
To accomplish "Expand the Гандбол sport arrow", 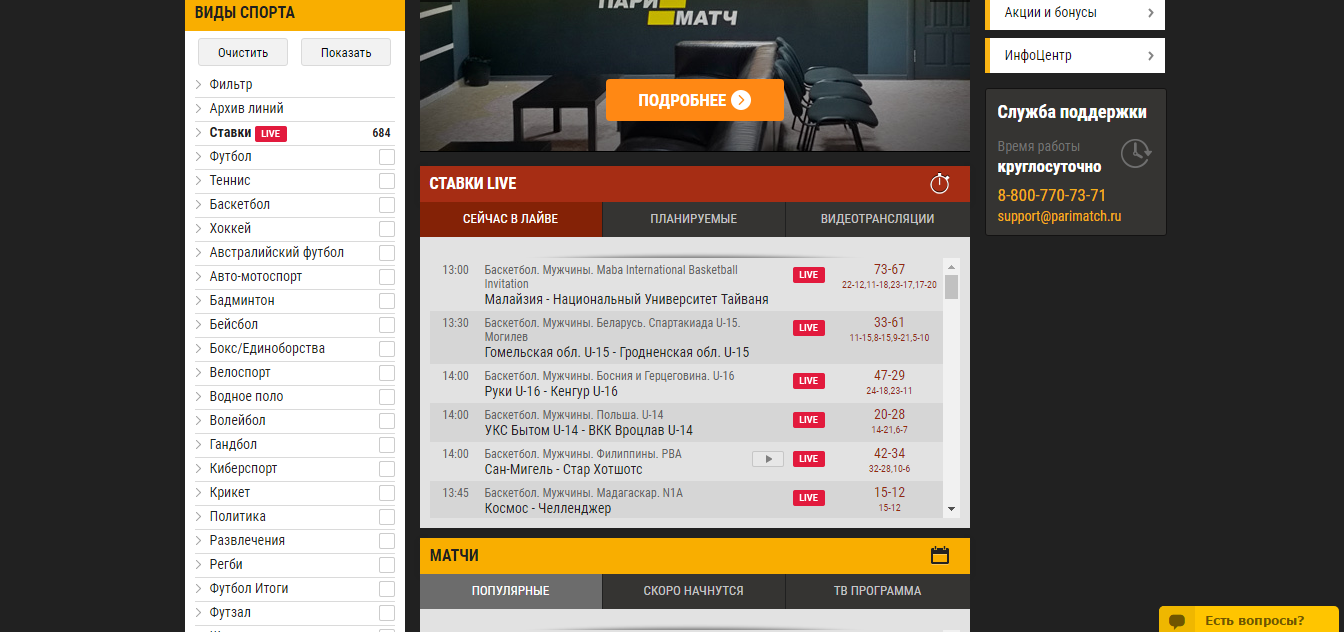I will [x=198, y=445].
